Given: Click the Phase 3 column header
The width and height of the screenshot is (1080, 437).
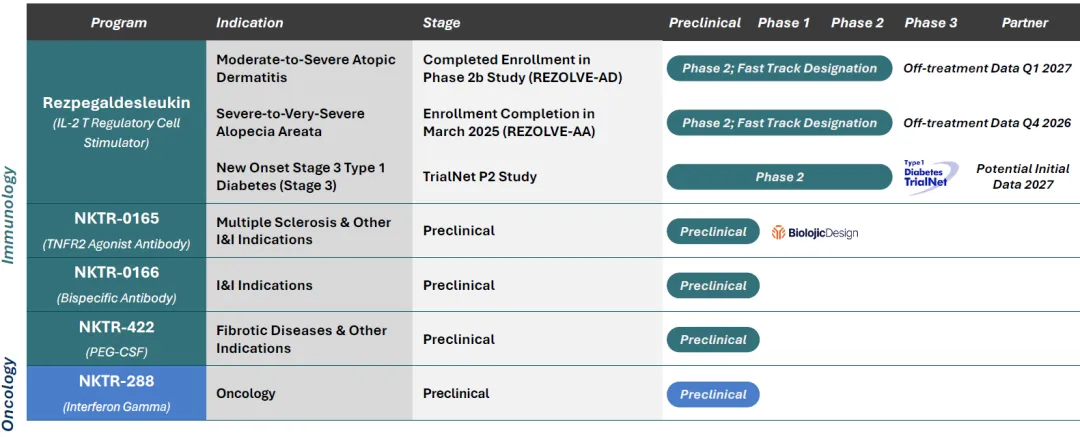Looking at the screenshot, I should (x=931, y=23).
